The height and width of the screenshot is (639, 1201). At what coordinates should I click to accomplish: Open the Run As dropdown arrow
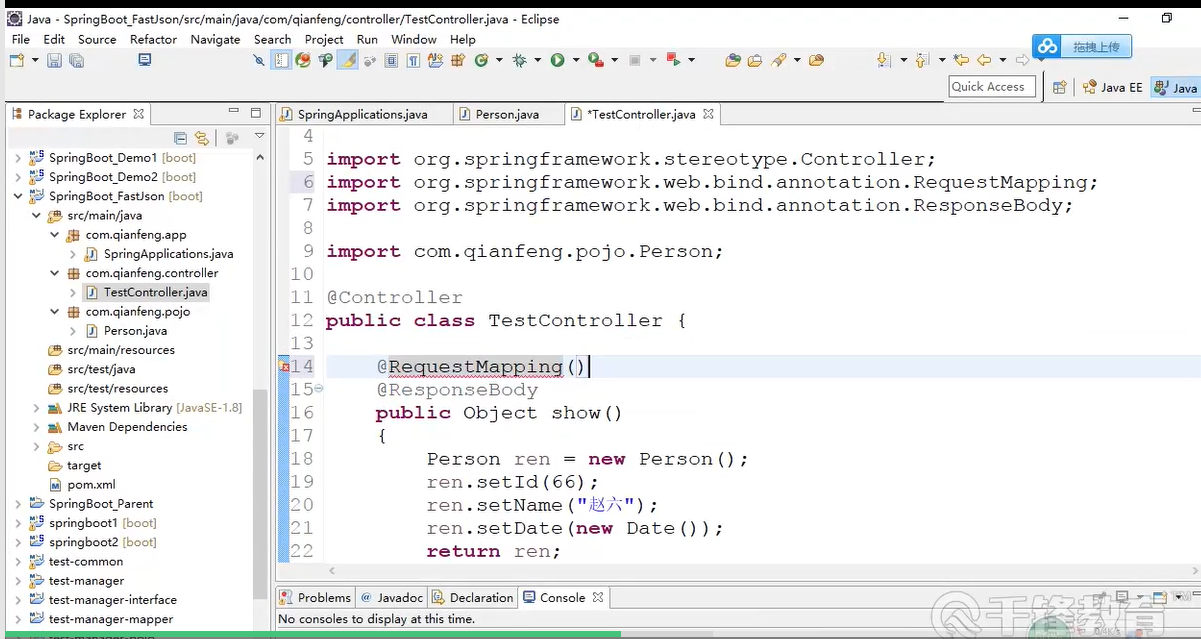coord(576,60)
